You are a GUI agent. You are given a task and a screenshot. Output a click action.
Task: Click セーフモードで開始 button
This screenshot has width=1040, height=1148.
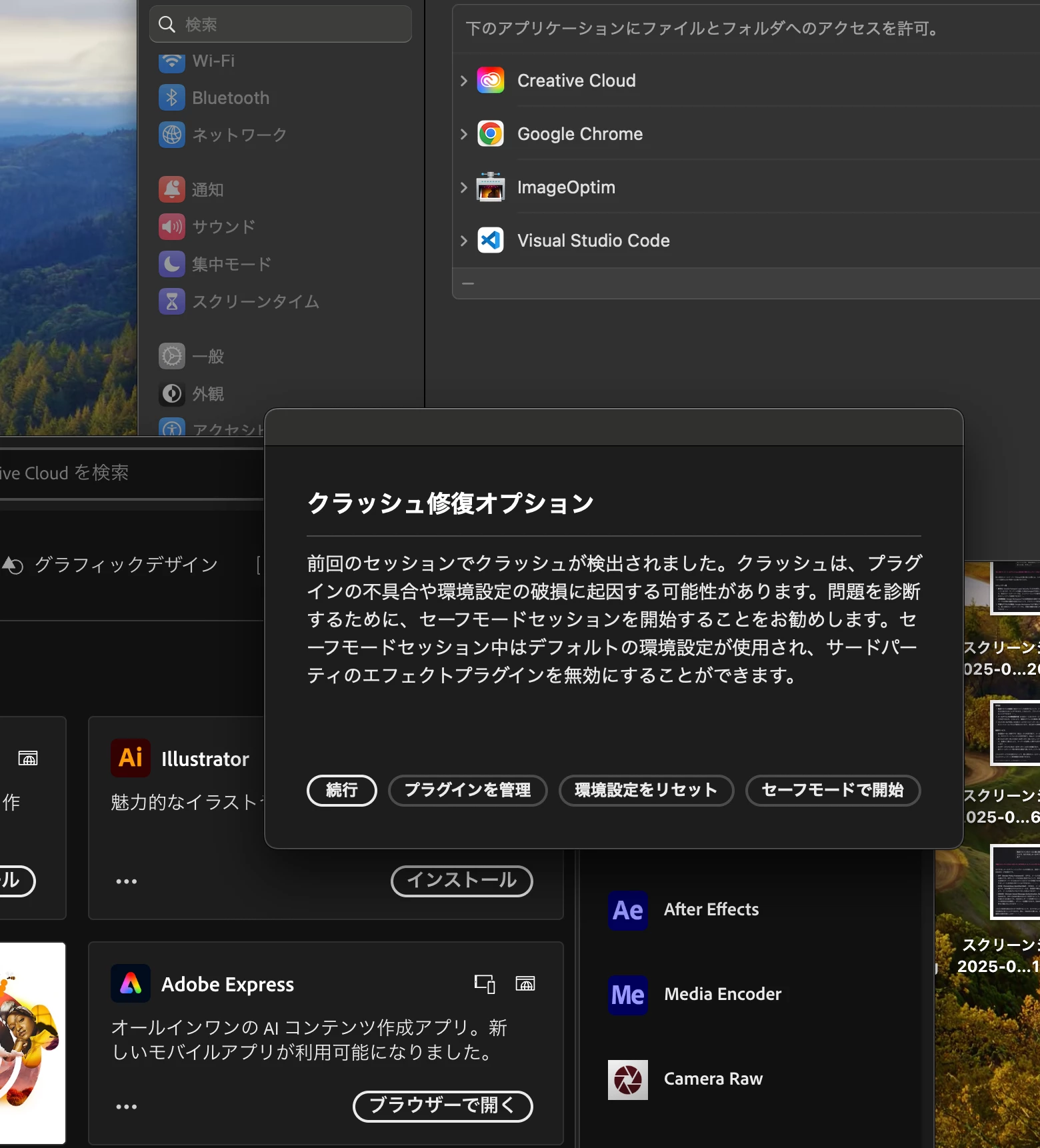coord(833,791)
